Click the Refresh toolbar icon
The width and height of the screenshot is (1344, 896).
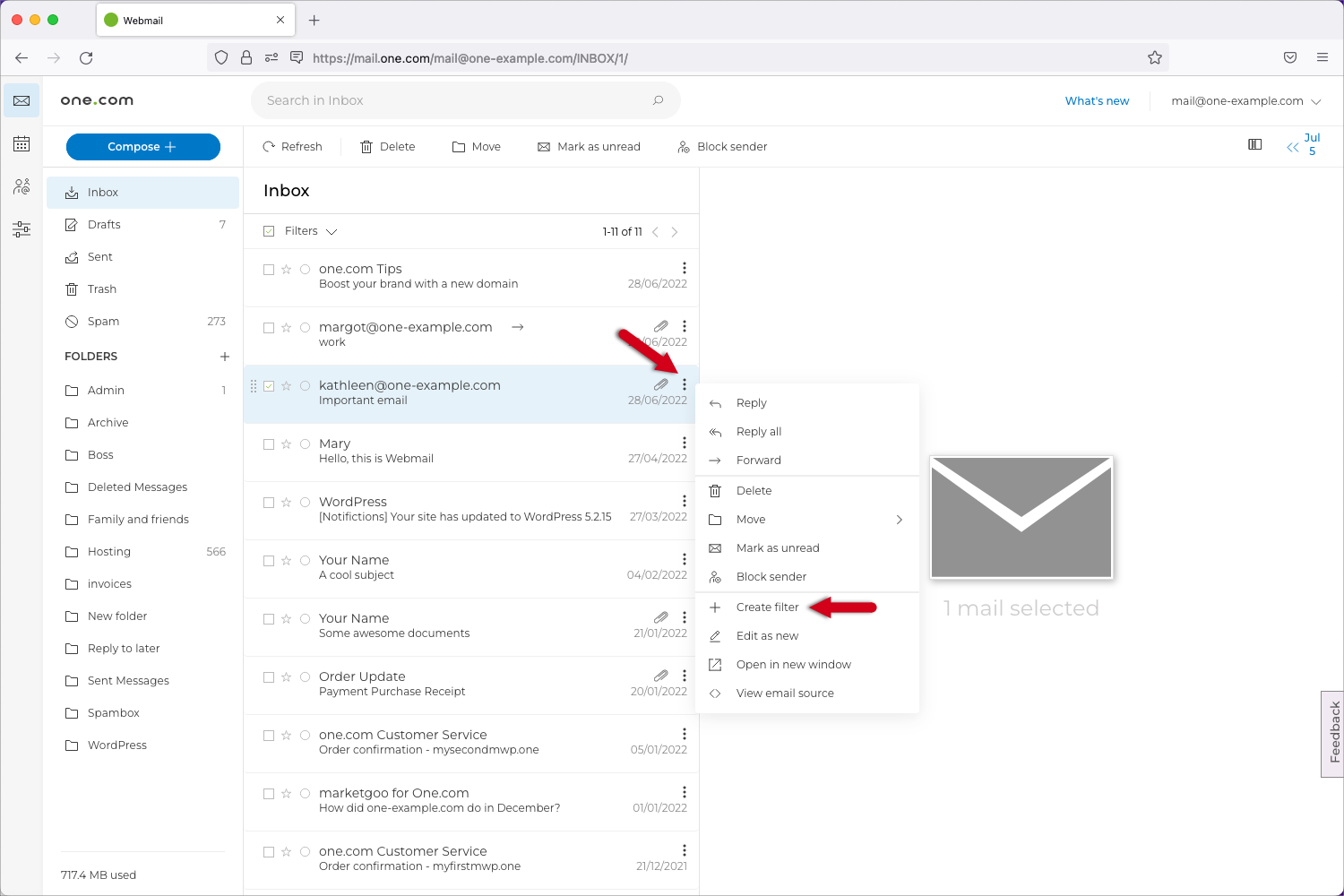pyautogui.click(x=269, y=147)
